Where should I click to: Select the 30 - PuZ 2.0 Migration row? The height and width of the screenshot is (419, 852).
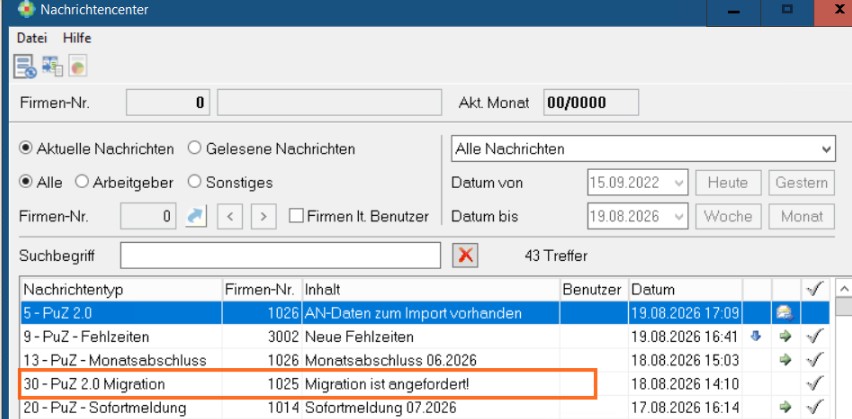pos(425,384)
